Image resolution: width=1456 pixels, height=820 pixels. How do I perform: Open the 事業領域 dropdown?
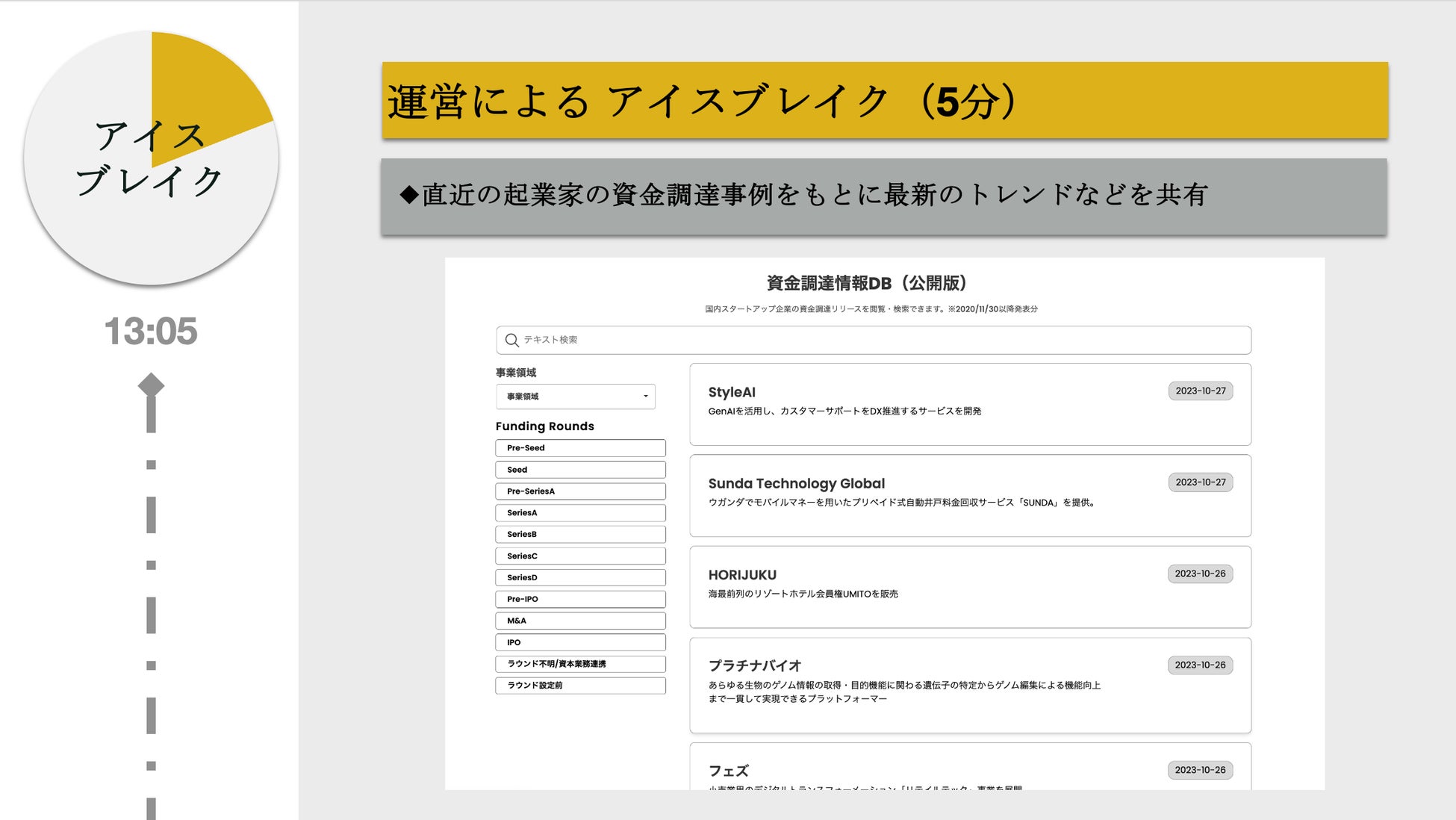click(575, 397)
